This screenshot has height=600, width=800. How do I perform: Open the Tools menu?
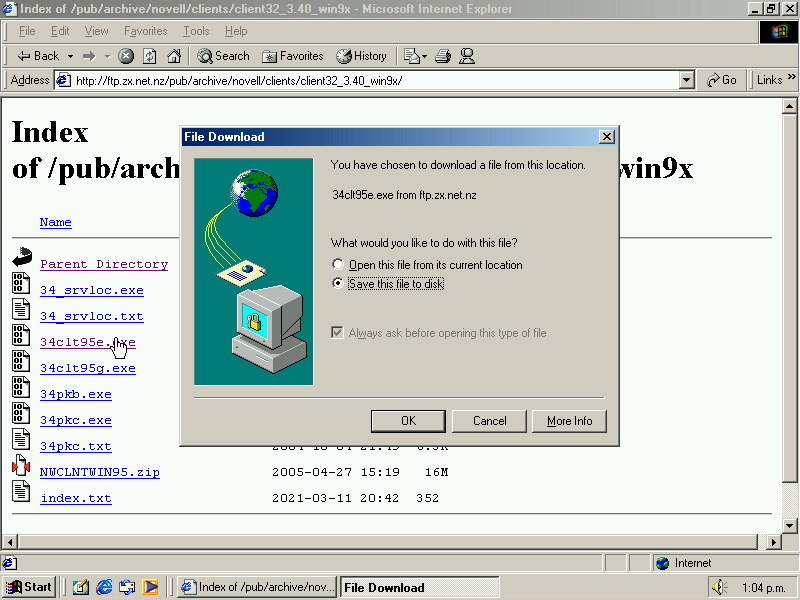click(196, 31)
